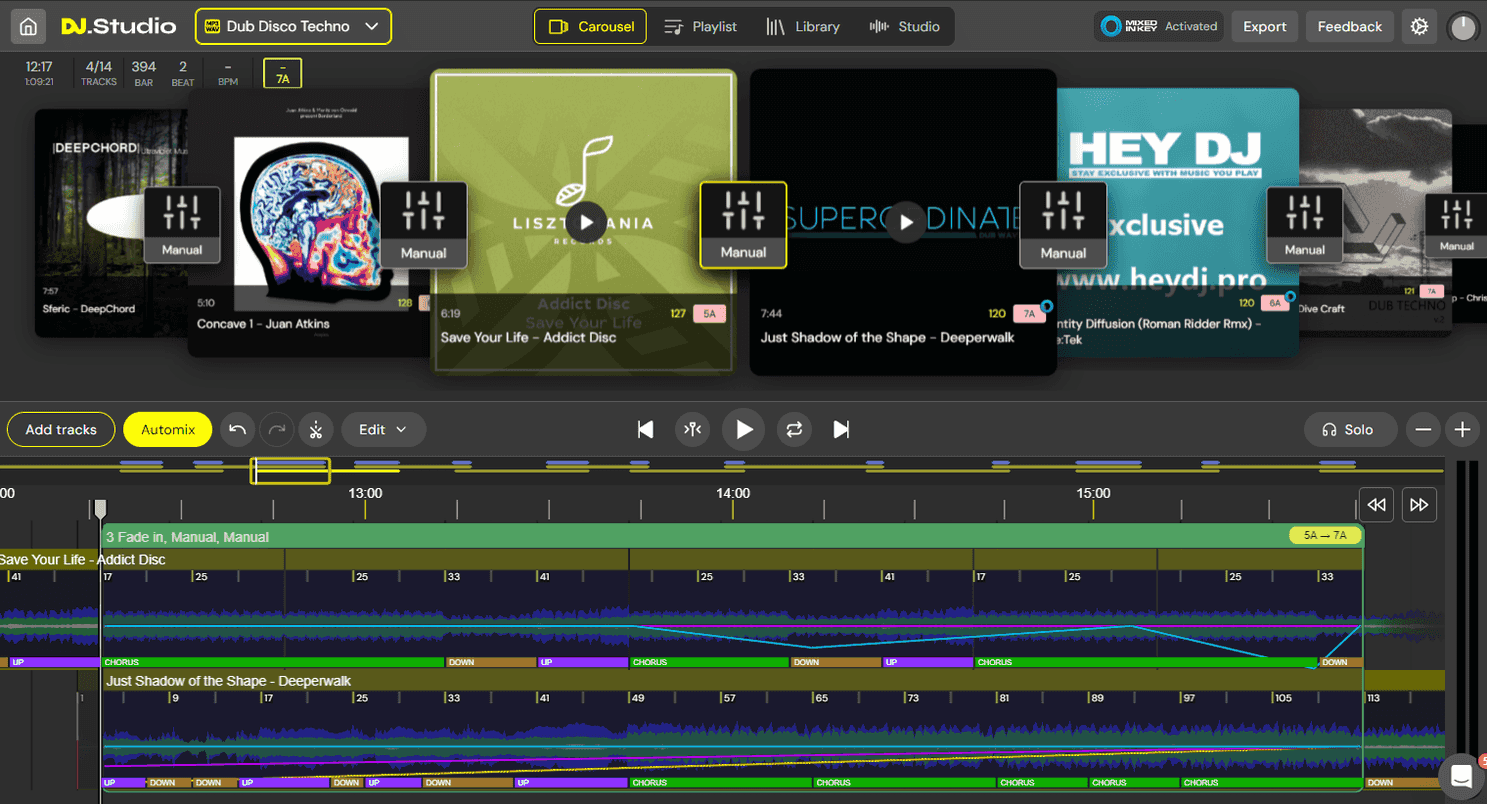
Task: Switch to the Playlist tab
Action: 701,27
